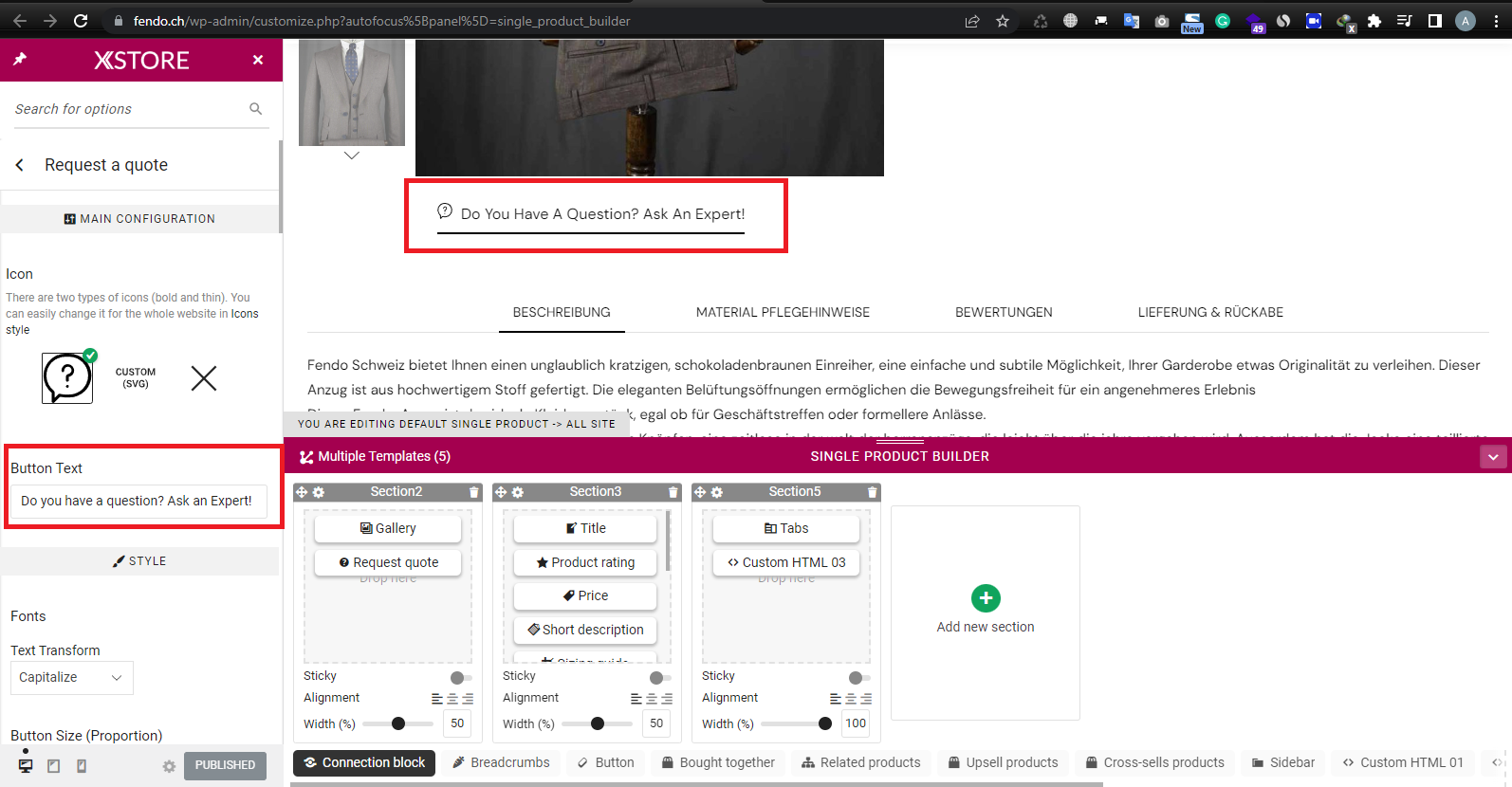Toggle Sticky switch for Section5
The image size is (1512, 787).
click(859, 677)
